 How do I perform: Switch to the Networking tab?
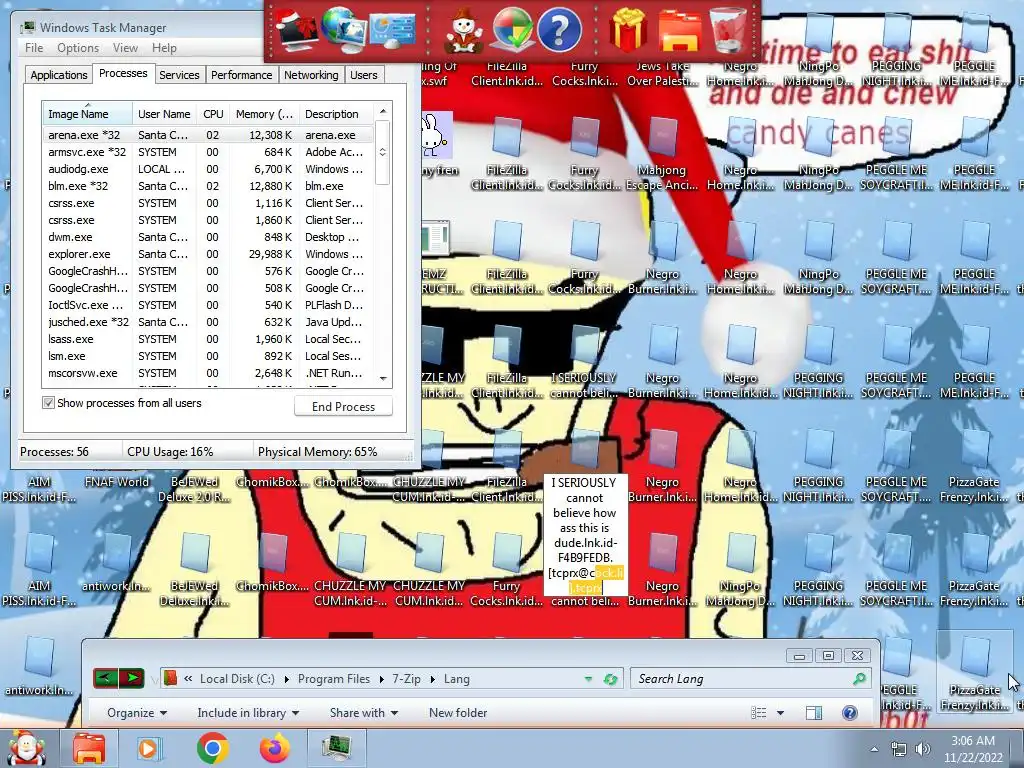pyautogui.click(x=311, y=75)
